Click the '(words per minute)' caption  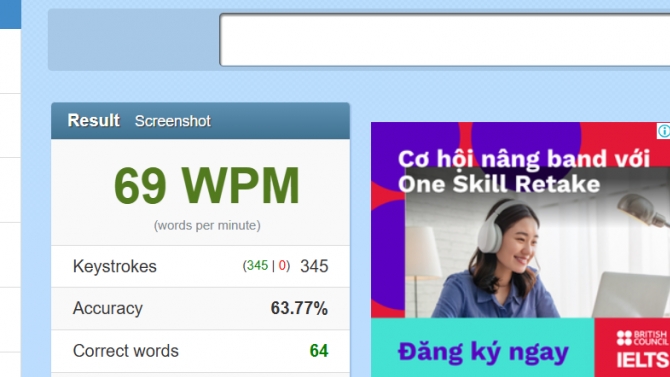[x=207, y=225]
